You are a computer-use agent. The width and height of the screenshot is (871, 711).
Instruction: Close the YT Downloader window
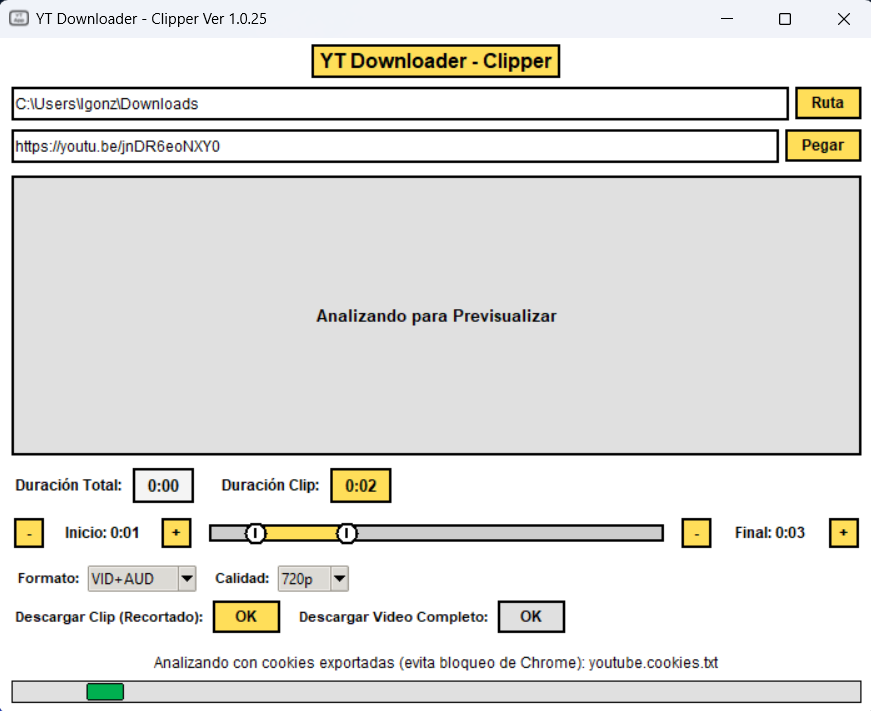tap(844, 19)
